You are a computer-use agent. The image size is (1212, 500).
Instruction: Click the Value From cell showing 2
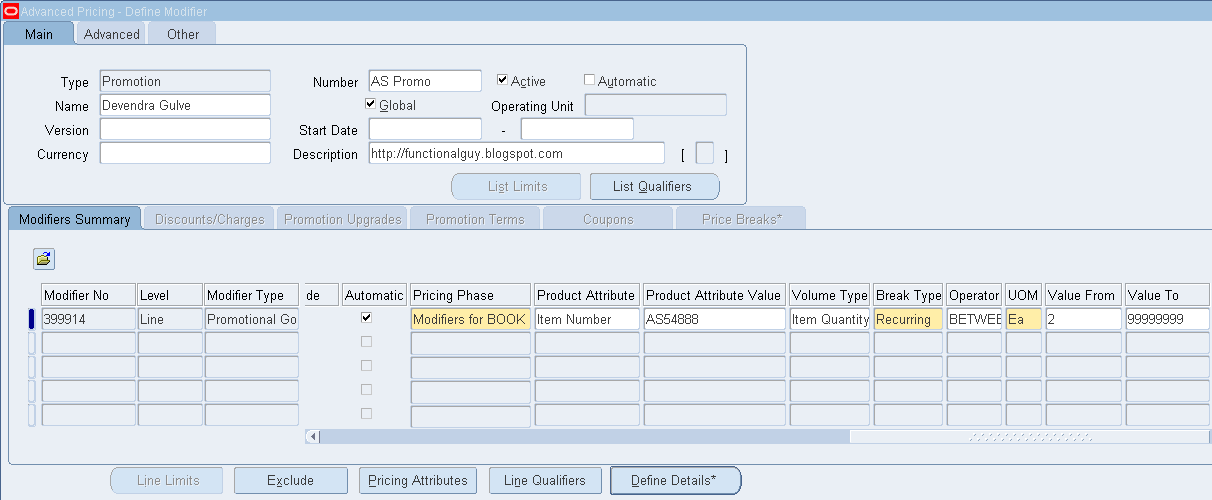click(x=1083, y=319)
